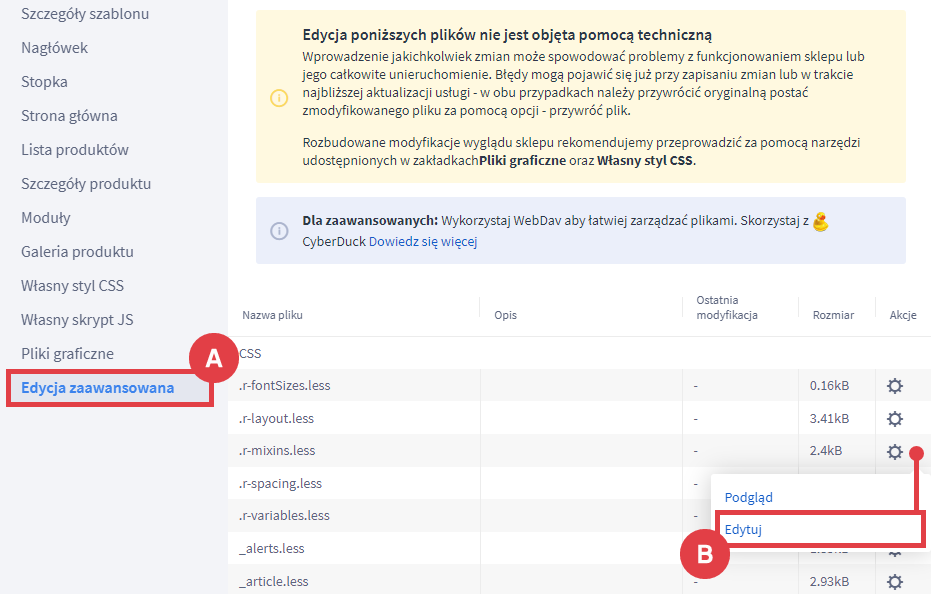Open gear actions for _article.less
The image size is (931, 594).
tap(894, 581)
